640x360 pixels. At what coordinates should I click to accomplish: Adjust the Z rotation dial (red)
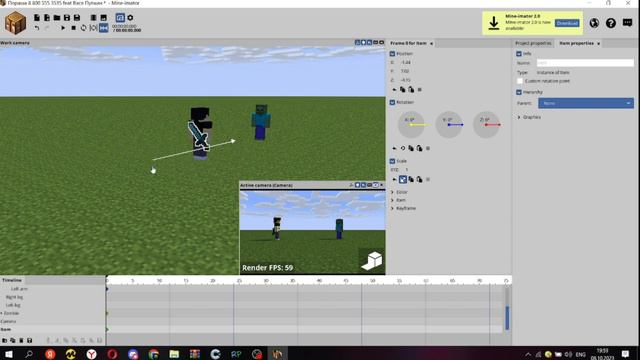click(487, 124)
